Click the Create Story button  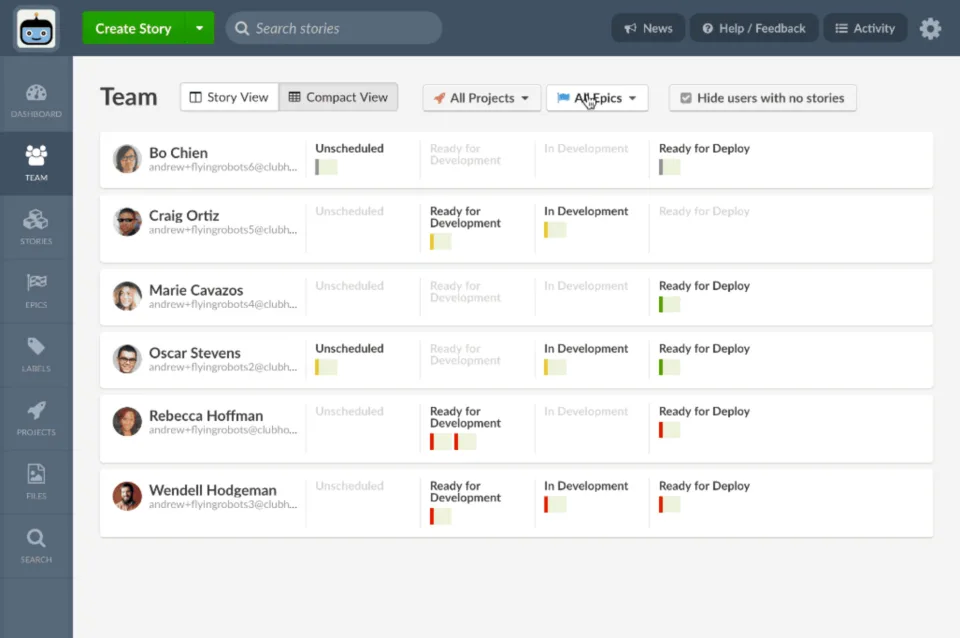click(133, 28)
